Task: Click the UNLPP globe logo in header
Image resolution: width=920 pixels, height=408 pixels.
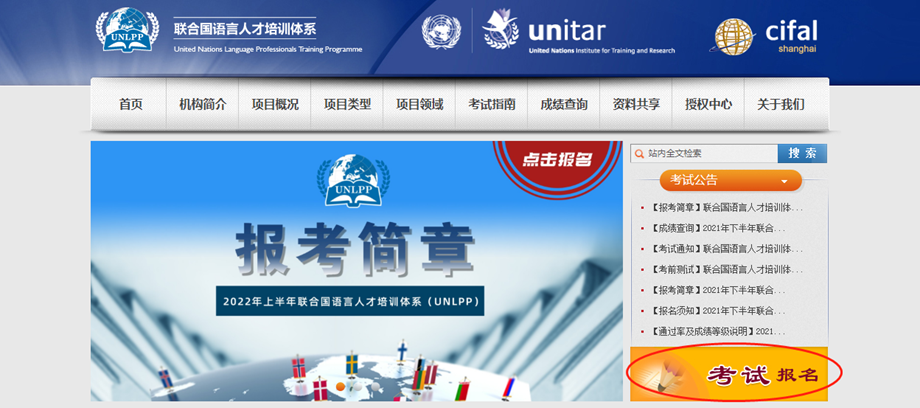Action: (x=127, y=30)
